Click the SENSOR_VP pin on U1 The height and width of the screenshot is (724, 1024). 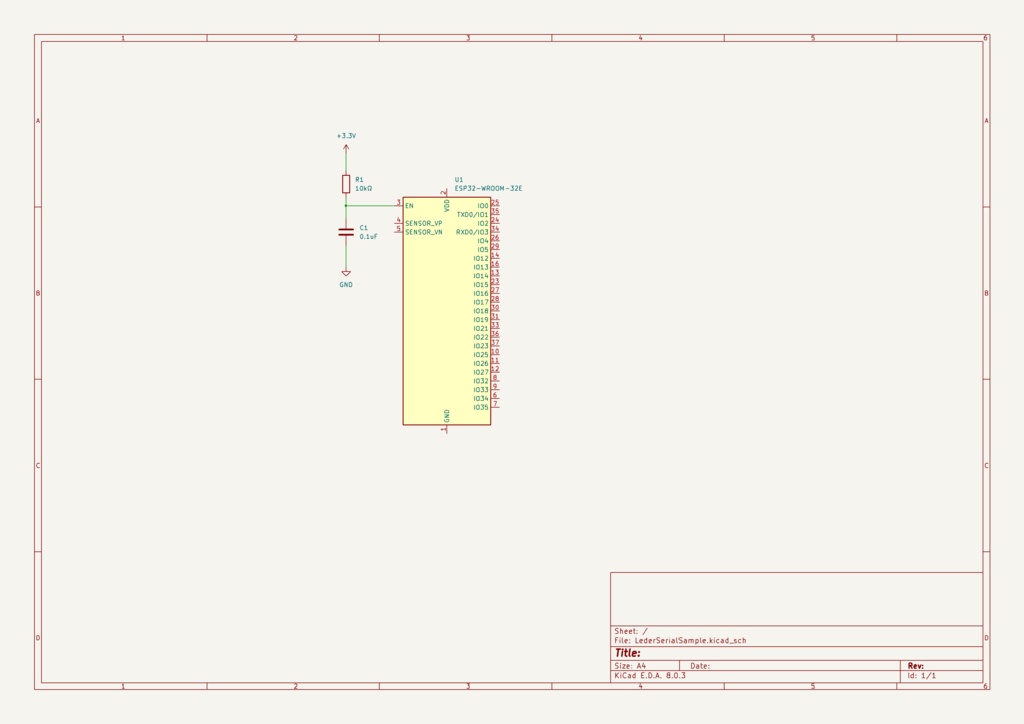[420, 222]
